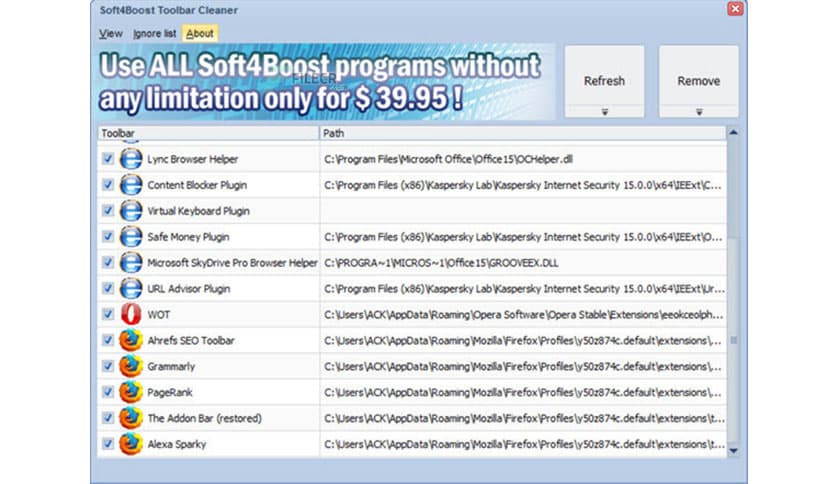
Task: Open the Ignore list menu
Action: (x=155, y=34)
